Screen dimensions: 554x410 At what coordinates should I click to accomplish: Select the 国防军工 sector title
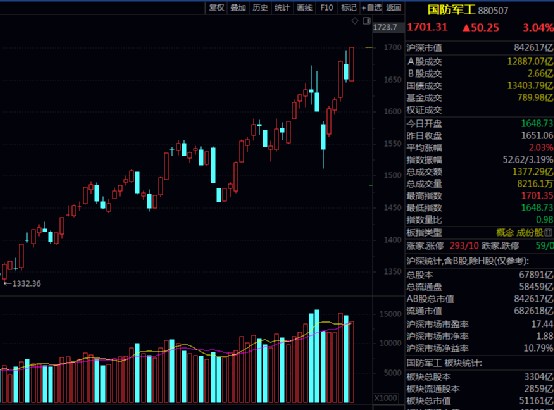pyautogui.click(x=451, y=10)
